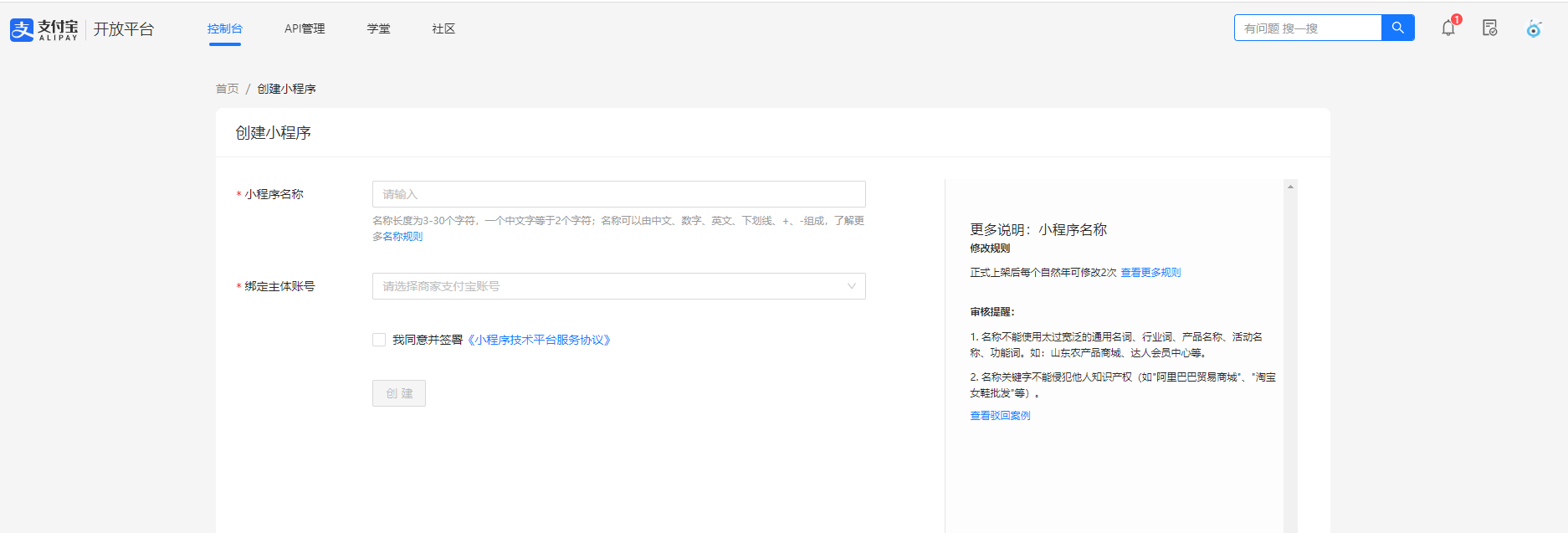Open the document list icon
The image size is (1568, 533).
[1489, 28]
